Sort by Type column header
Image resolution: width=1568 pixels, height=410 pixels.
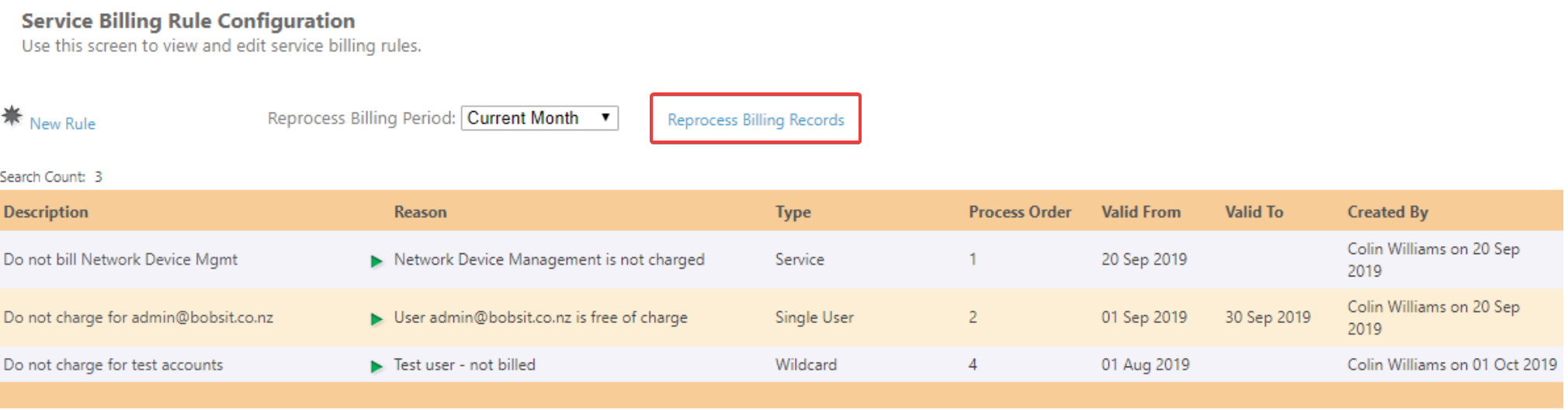tap(793, 212)
